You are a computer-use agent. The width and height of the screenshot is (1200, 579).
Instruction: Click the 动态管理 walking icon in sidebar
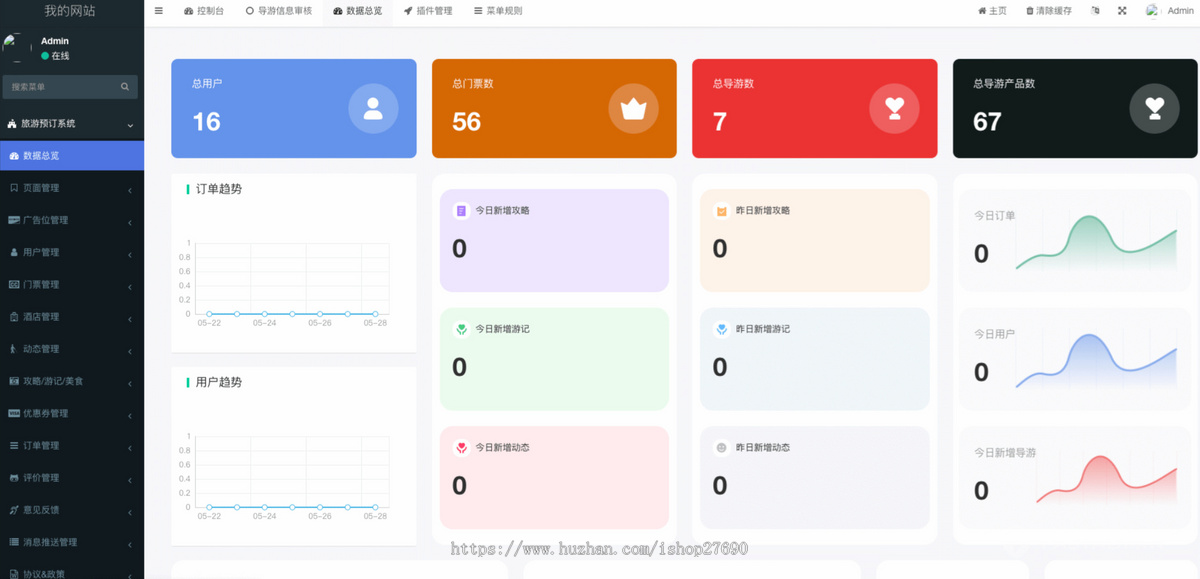[x=13, y=349]
